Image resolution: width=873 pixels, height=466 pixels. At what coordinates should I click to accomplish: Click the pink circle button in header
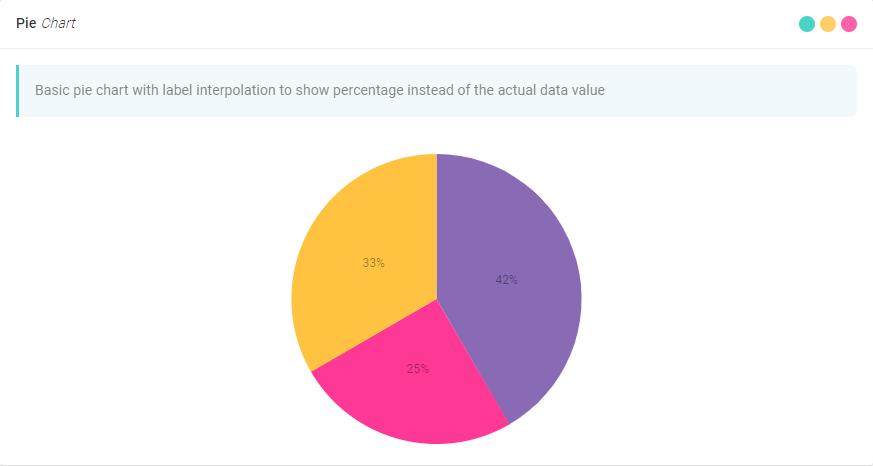click(x=849, y=24)
